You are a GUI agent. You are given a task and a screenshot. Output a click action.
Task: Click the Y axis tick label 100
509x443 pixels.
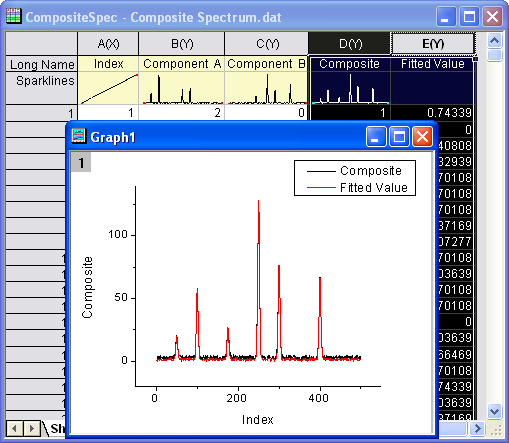pyautogui.click(x=118, y=234)
